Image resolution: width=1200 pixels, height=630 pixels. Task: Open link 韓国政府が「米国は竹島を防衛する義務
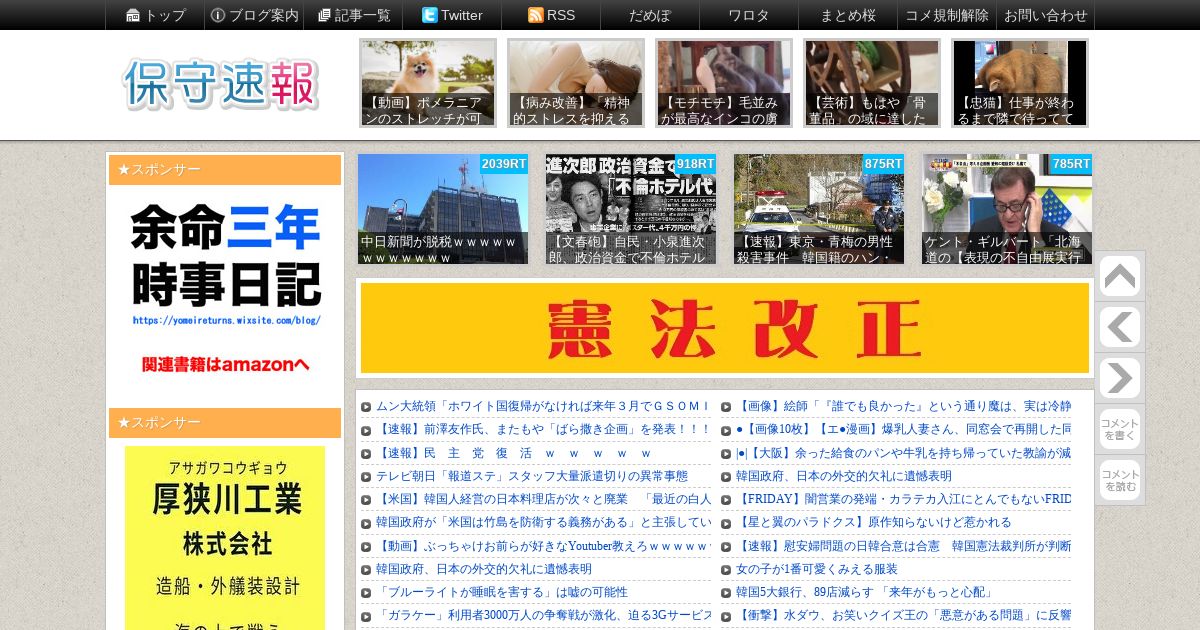pyautogui.click(x=542, y=522)
